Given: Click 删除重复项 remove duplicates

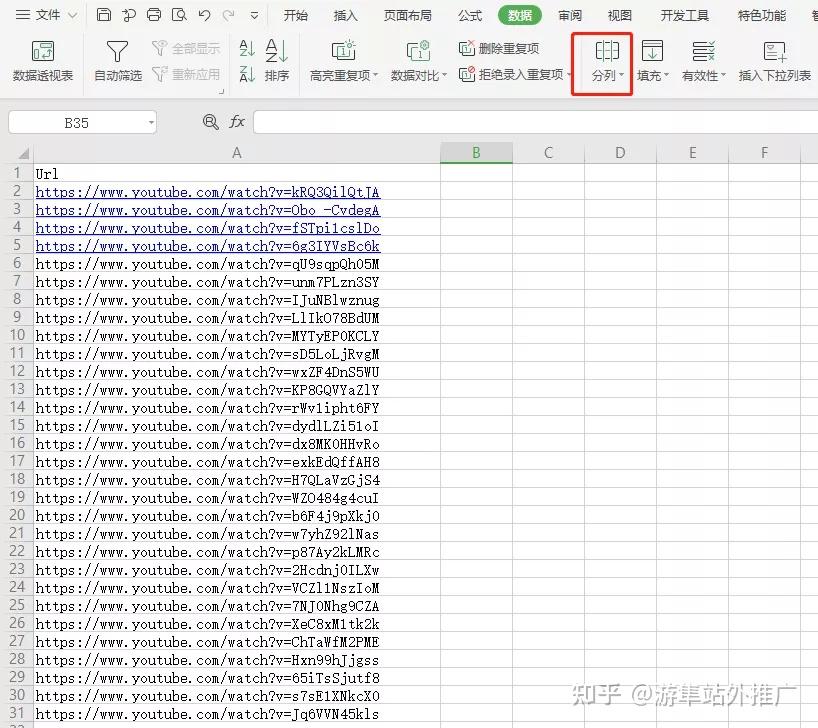Looking at the screenshot, I should point(499,49).
